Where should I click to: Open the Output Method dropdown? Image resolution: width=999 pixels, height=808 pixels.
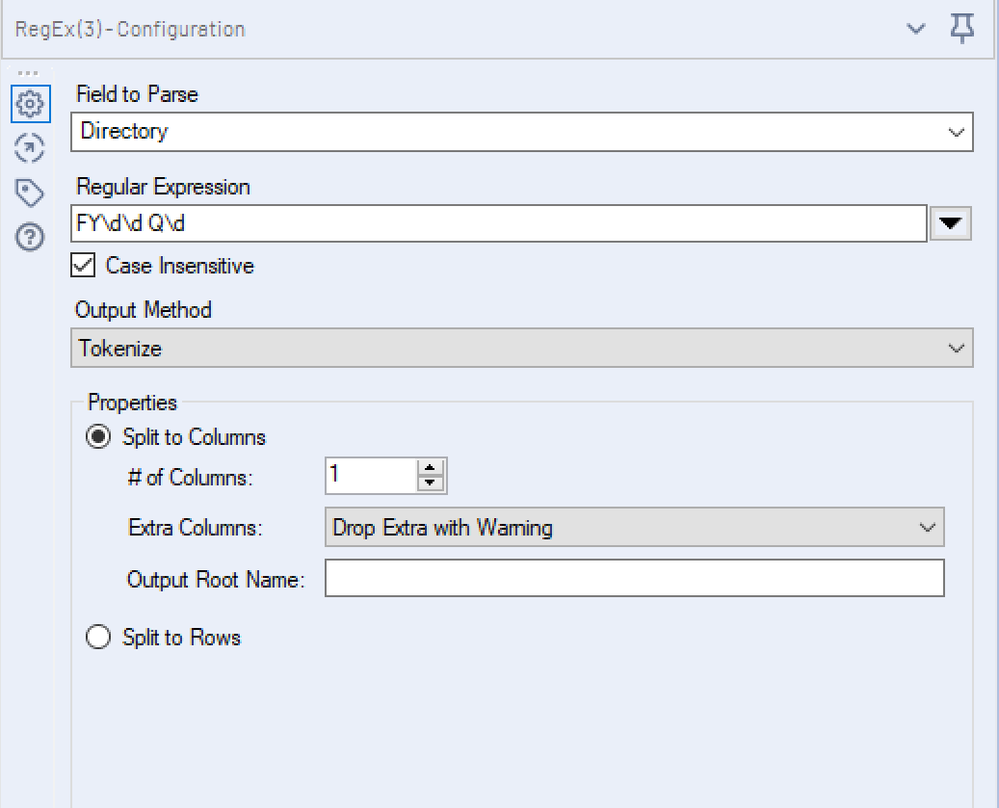pos(521,349)
